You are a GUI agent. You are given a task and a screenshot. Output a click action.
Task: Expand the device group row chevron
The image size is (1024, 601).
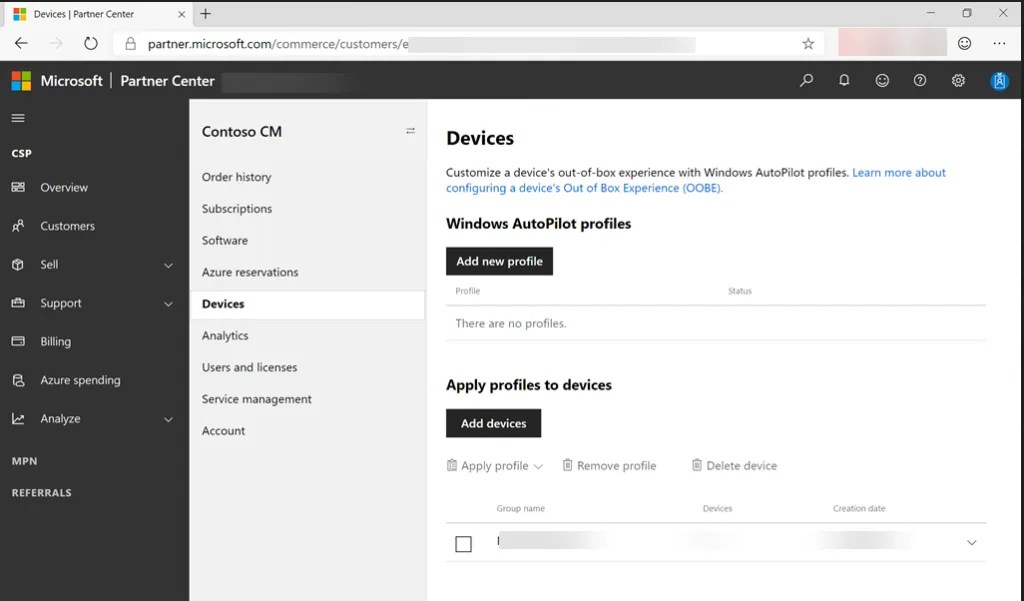pos(970,543)
